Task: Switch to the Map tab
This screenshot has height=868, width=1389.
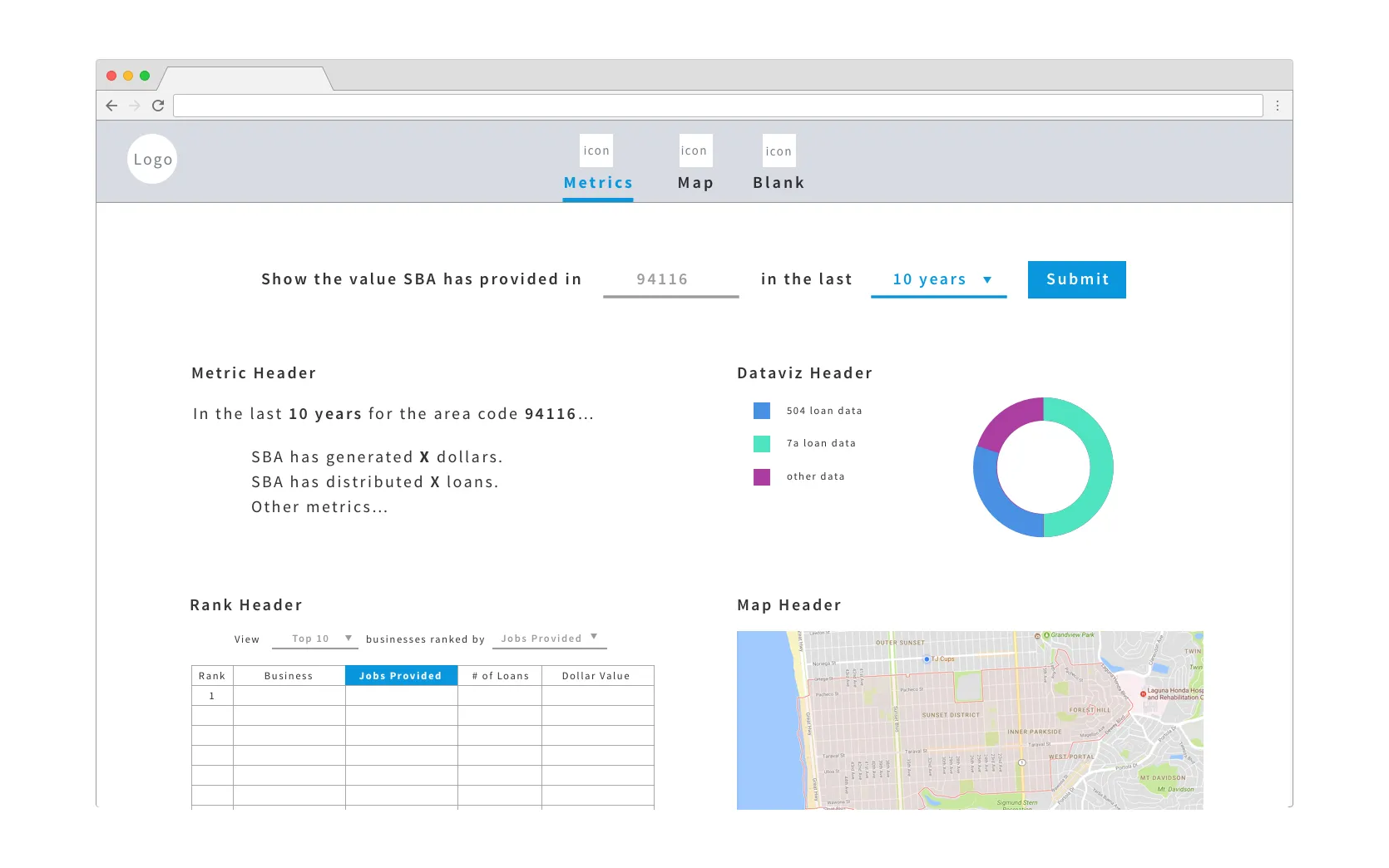Action: 695,182
